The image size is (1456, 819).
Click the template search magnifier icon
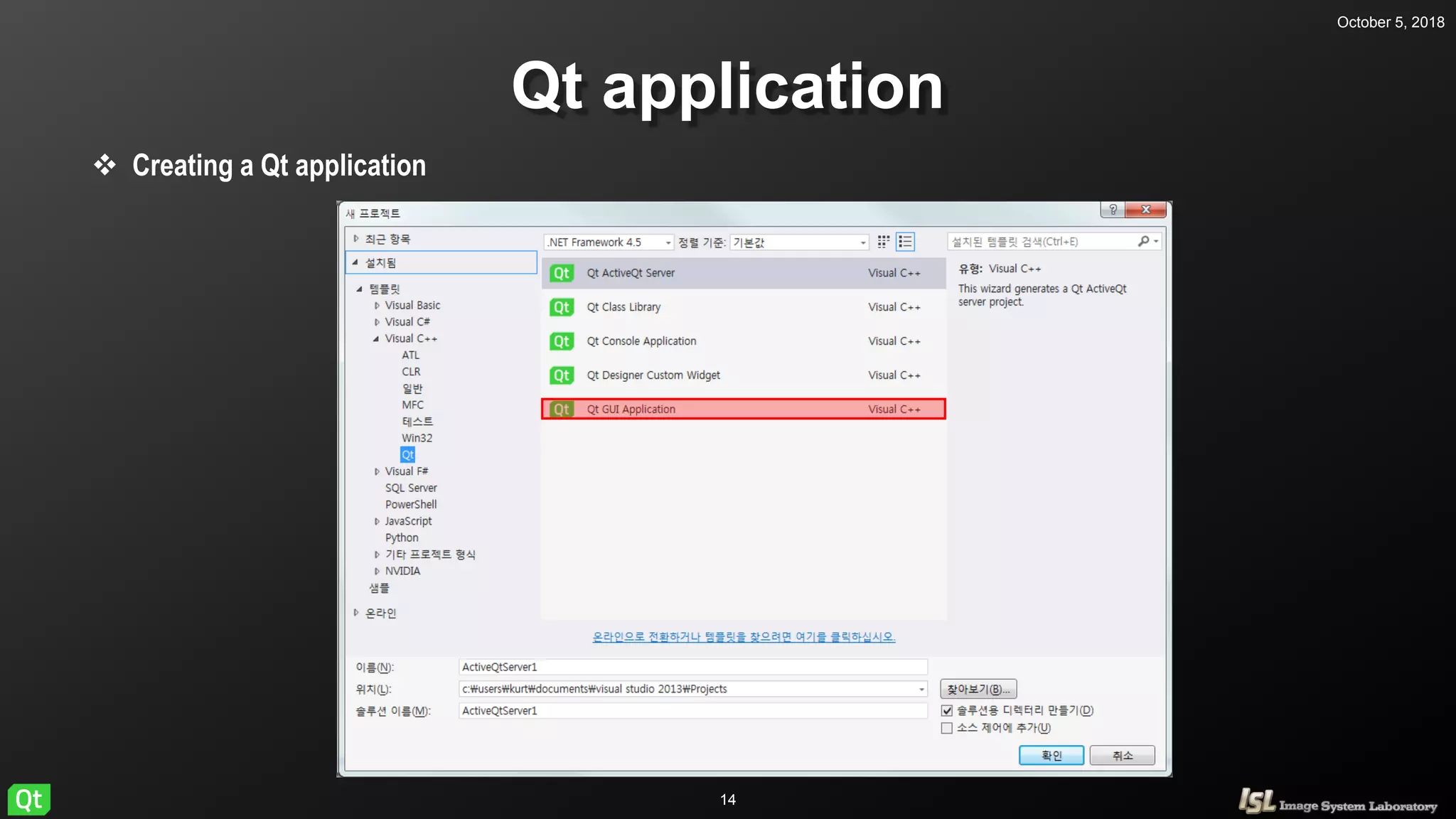pos(1143,242)
